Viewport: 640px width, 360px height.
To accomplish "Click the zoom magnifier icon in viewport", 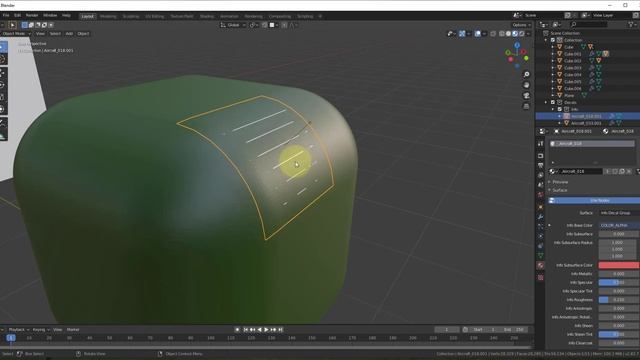I will click(526, 74).
